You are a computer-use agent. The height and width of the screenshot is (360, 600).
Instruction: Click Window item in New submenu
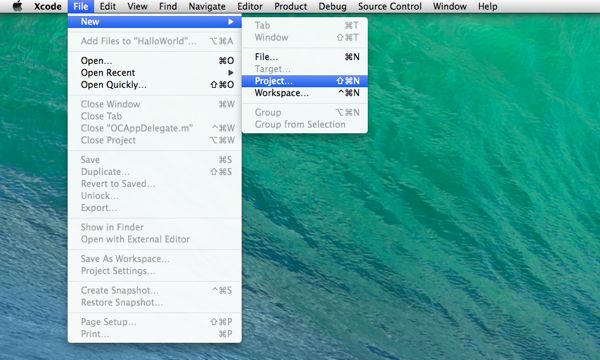click(305, 37)
